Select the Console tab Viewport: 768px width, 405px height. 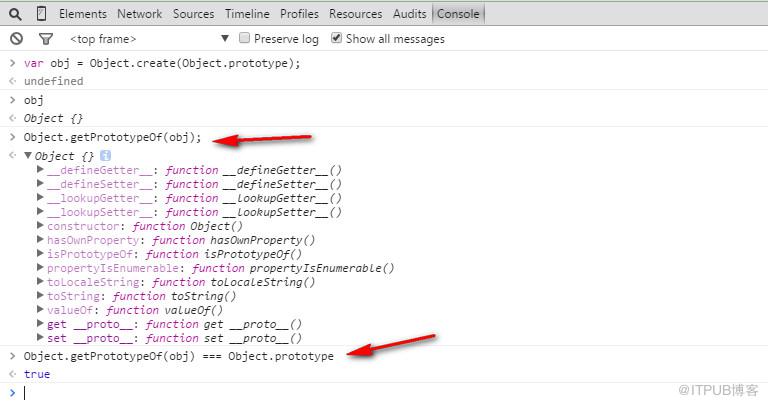click(458, 14)
